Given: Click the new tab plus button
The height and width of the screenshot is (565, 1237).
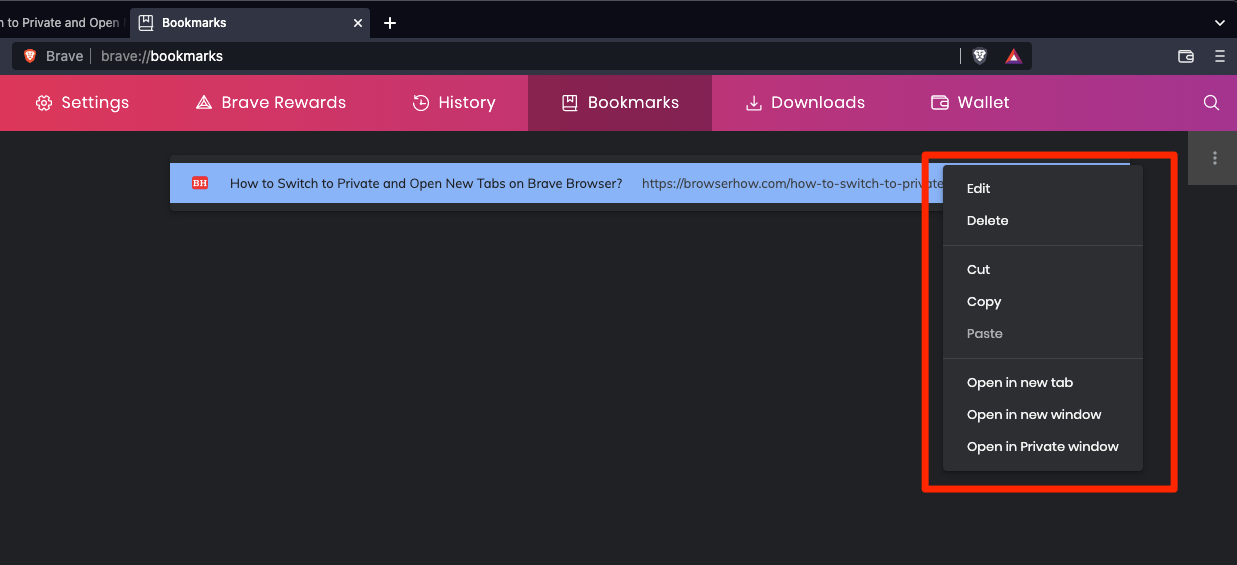Looking at the screenshot, I should tap(390, 23).
